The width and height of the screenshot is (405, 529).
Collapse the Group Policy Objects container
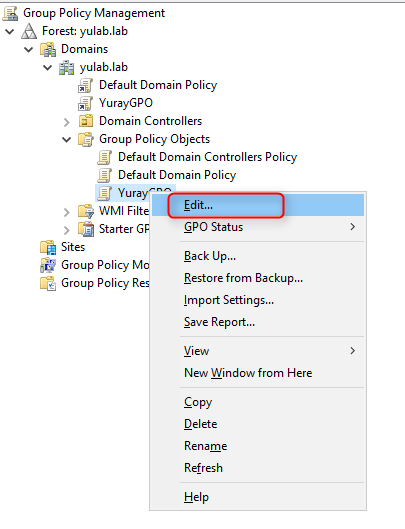[67, 139]
